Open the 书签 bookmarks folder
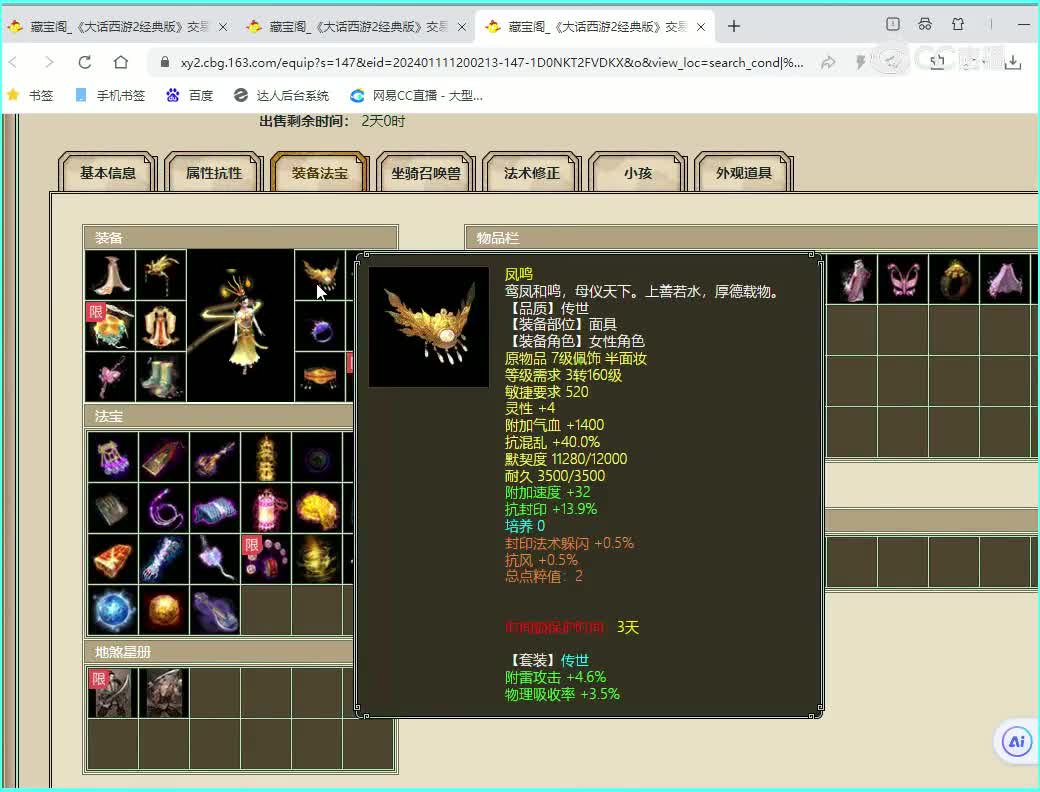Screen dimensions: 1040x792 click(x=30, y=96)
